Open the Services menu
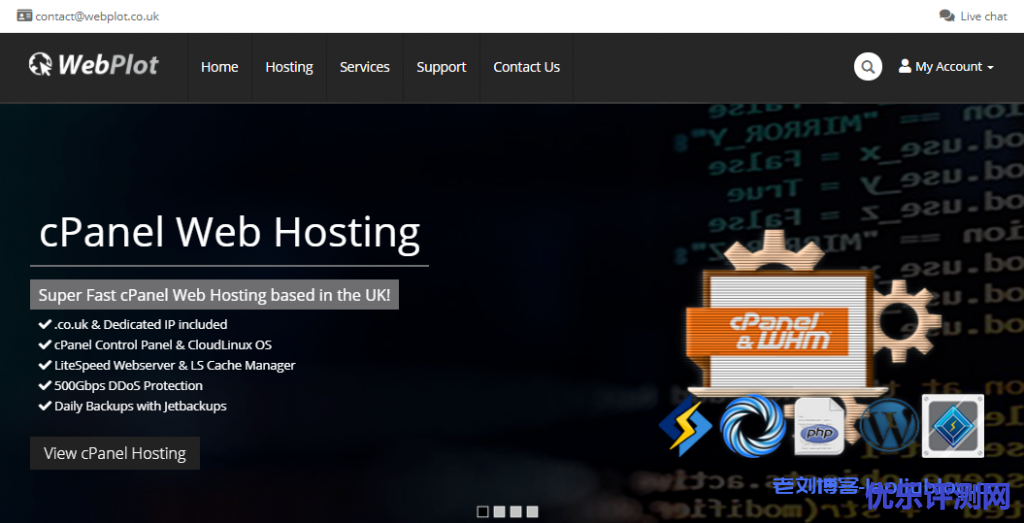 [364, 67]
